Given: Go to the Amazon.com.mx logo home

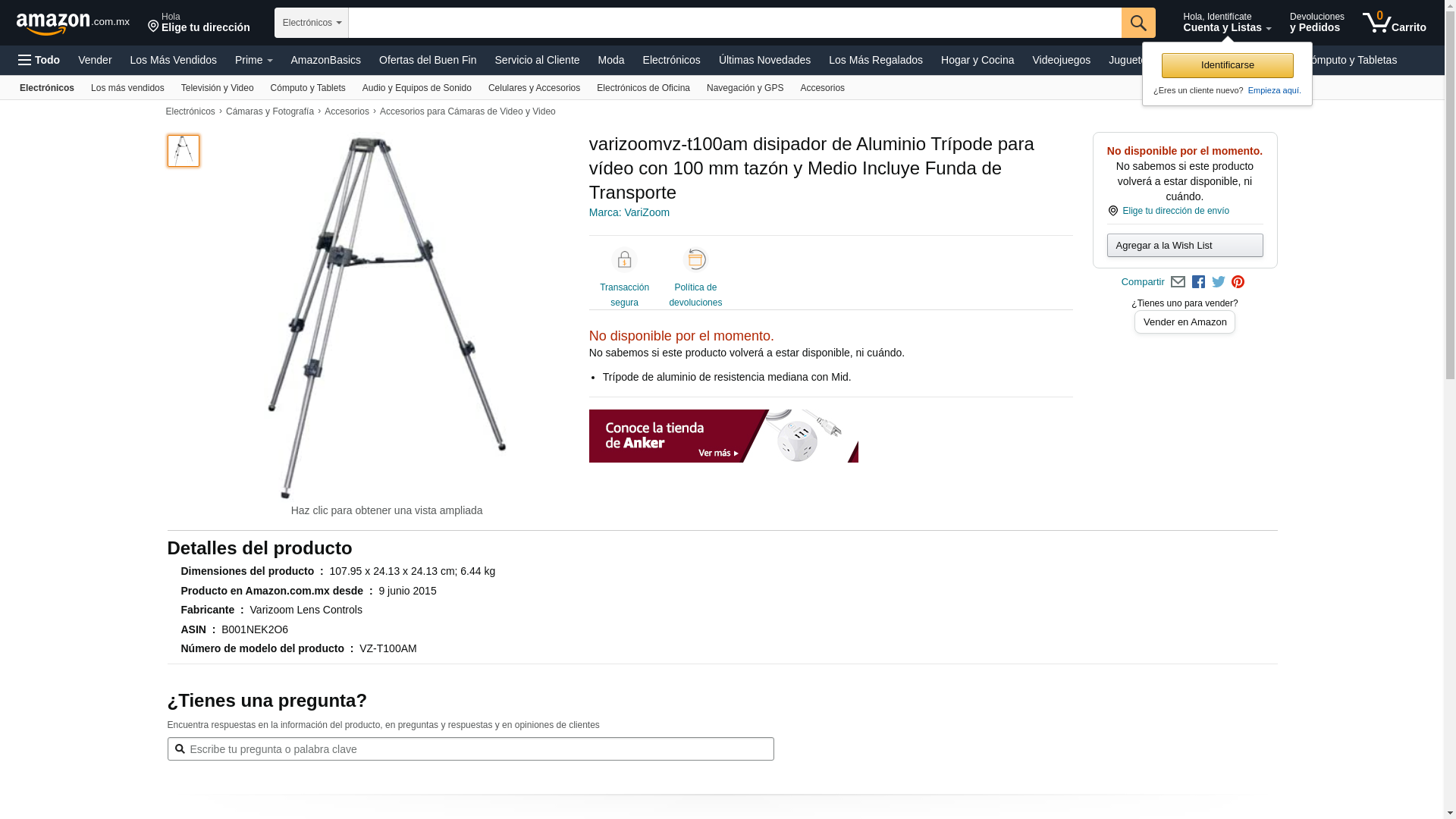Looking at the screenshot, I should (73, 24).
